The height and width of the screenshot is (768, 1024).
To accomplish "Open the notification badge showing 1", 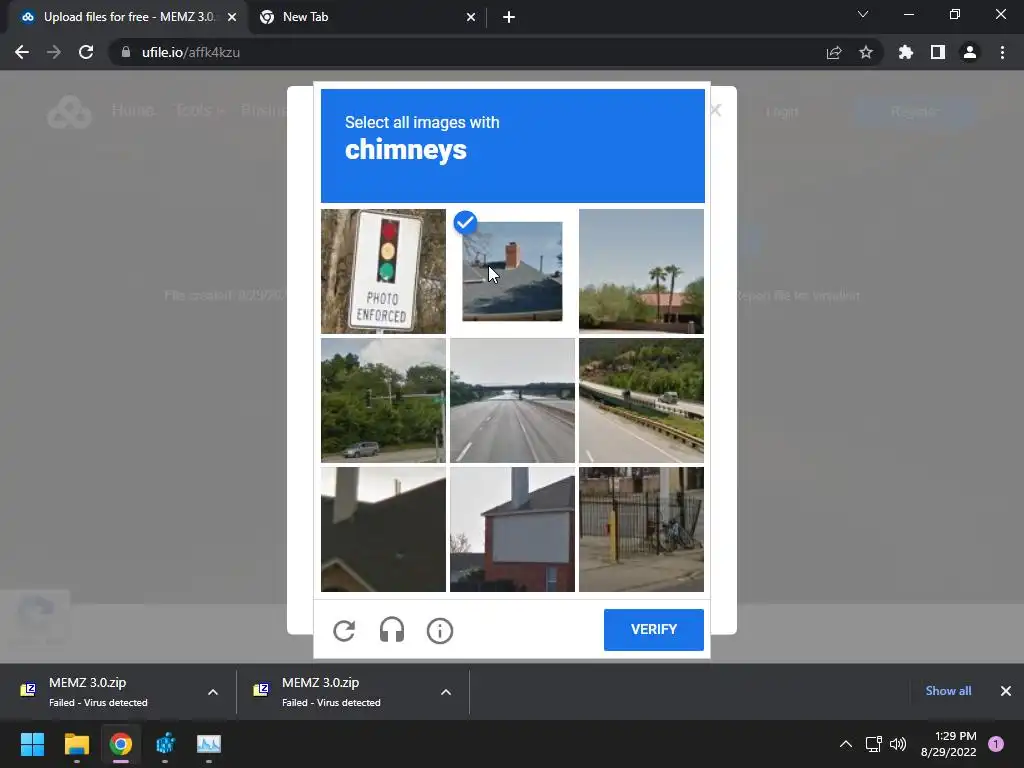I will tap(996, 744).
